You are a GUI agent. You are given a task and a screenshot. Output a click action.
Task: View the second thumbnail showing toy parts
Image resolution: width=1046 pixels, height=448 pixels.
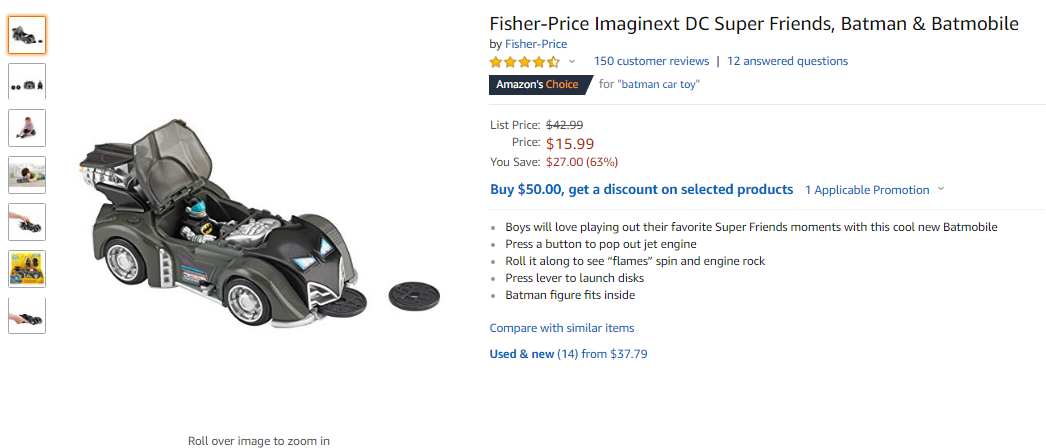pos(27,81)
